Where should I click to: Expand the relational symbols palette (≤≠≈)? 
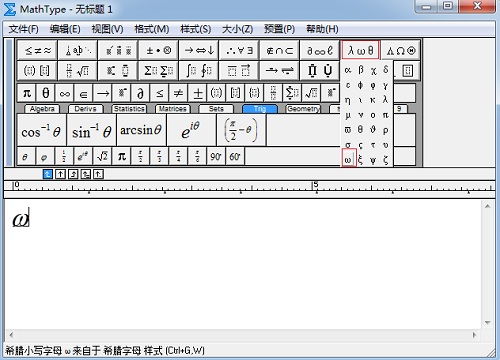click(37, 50)
